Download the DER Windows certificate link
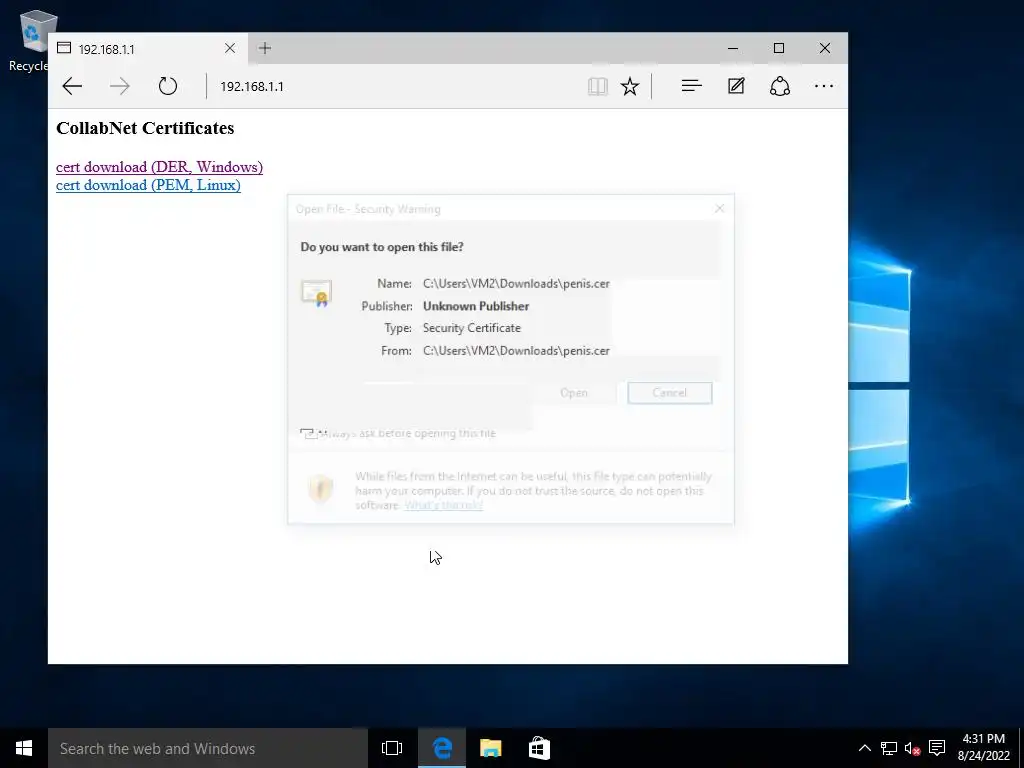This screenshot has width=1024, height=768. coord(159,167)
